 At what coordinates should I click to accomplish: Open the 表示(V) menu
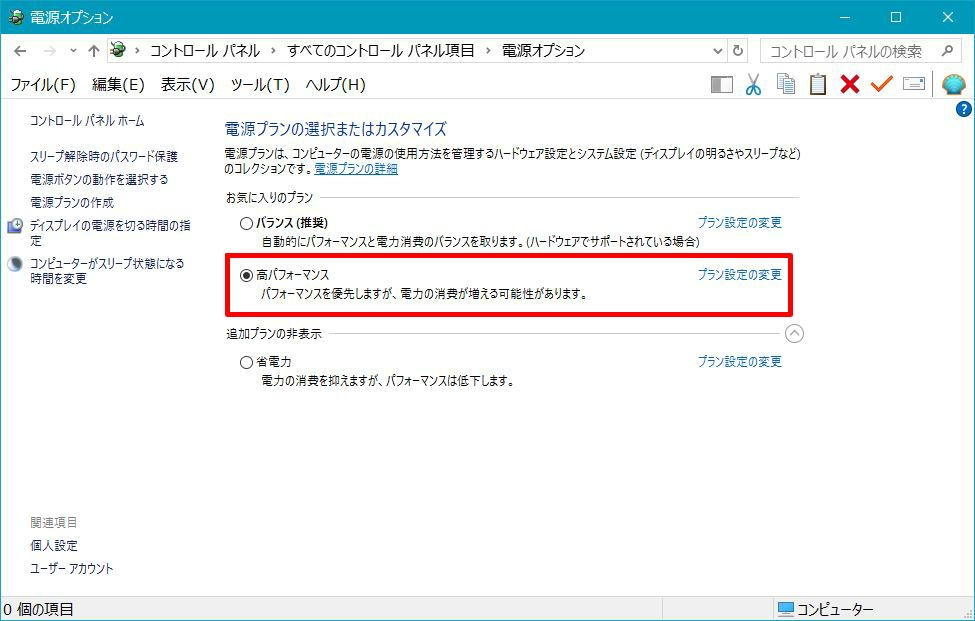[x=187, y=85]
